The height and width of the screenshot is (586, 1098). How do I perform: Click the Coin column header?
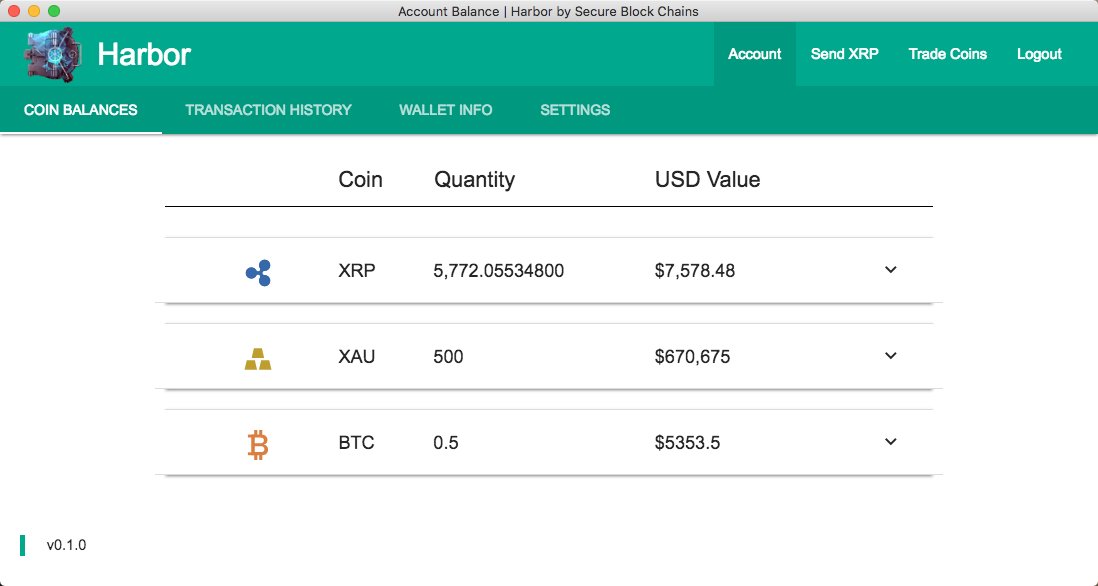[x=360, y=179]
